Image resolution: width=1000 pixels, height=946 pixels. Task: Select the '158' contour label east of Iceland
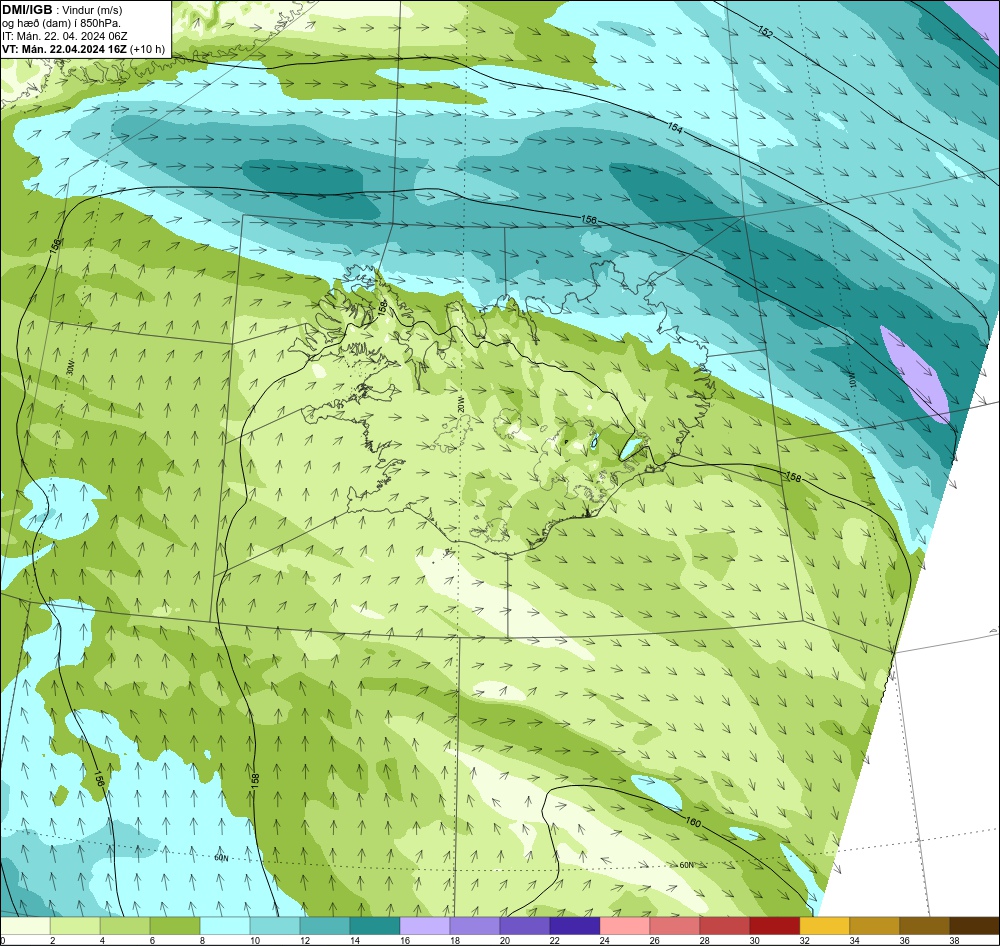(x=793, y=477)
